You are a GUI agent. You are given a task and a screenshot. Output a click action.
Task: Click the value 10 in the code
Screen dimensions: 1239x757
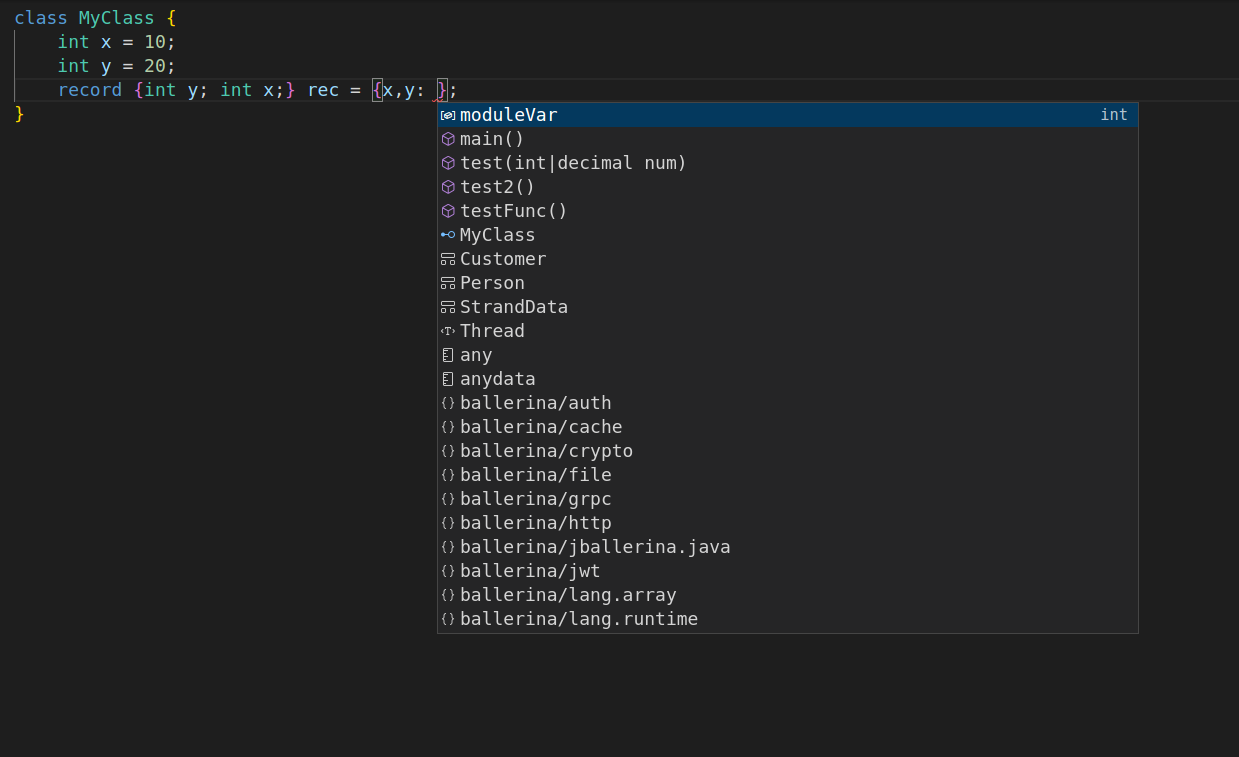[x=155, y=42]
